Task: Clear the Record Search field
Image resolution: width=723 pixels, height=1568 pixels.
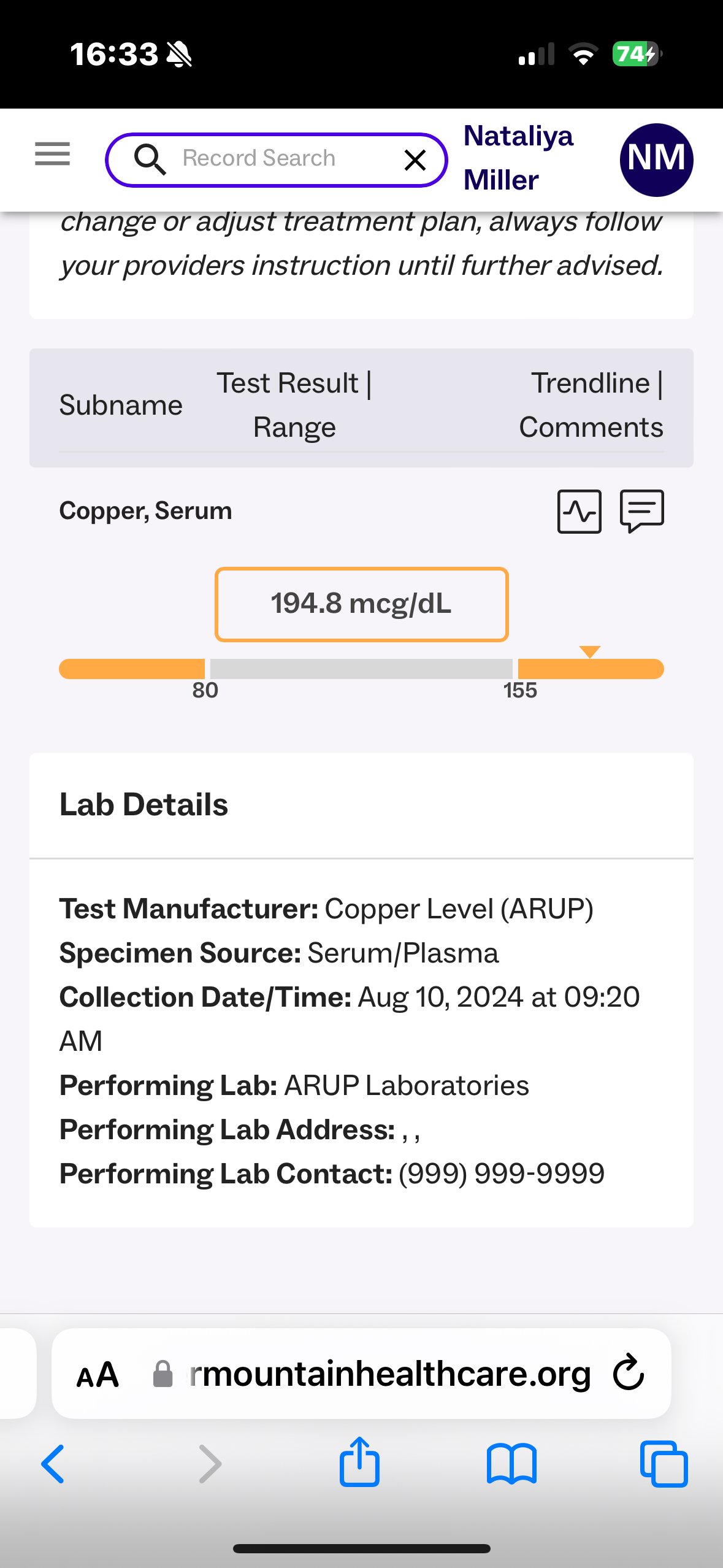Action: [x=415, y=160]
